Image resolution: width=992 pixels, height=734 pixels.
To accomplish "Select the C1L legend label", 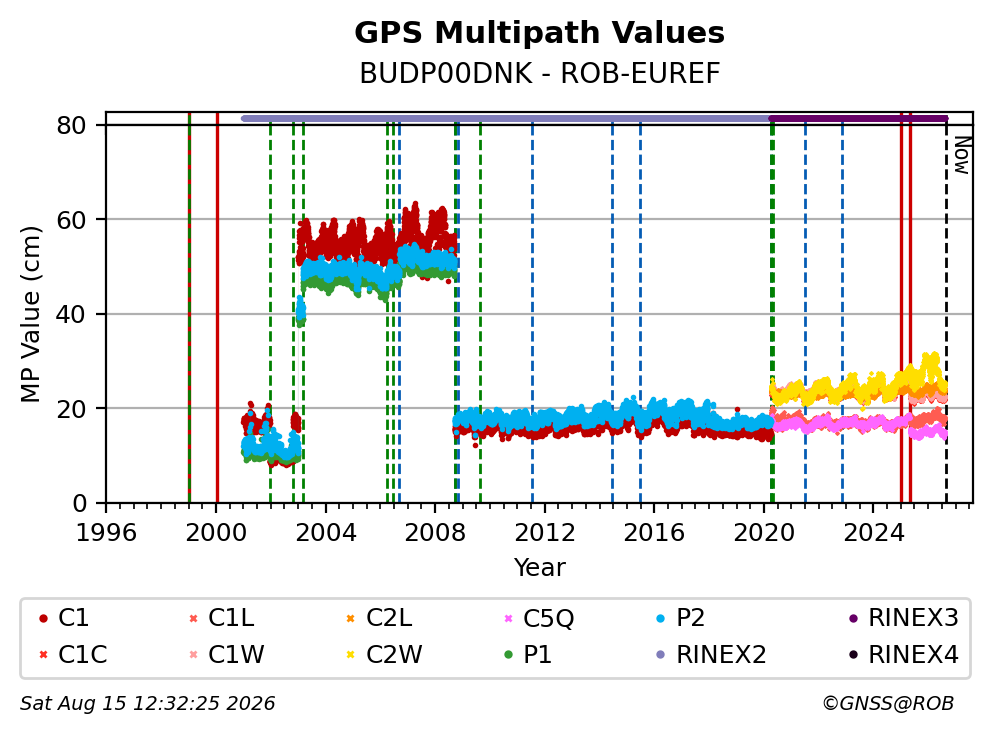I will tap(231, 618).
